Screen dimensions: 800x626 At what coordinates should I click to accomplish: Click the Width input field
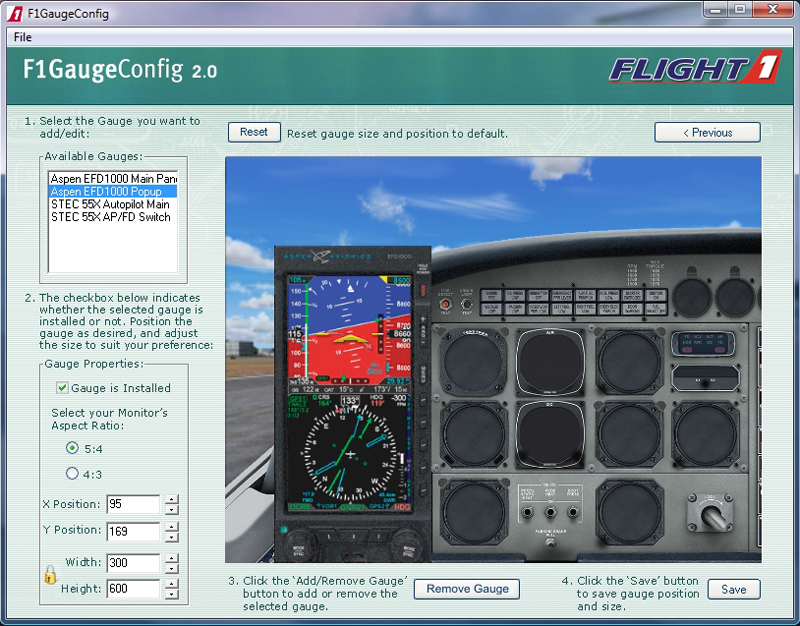133,563
